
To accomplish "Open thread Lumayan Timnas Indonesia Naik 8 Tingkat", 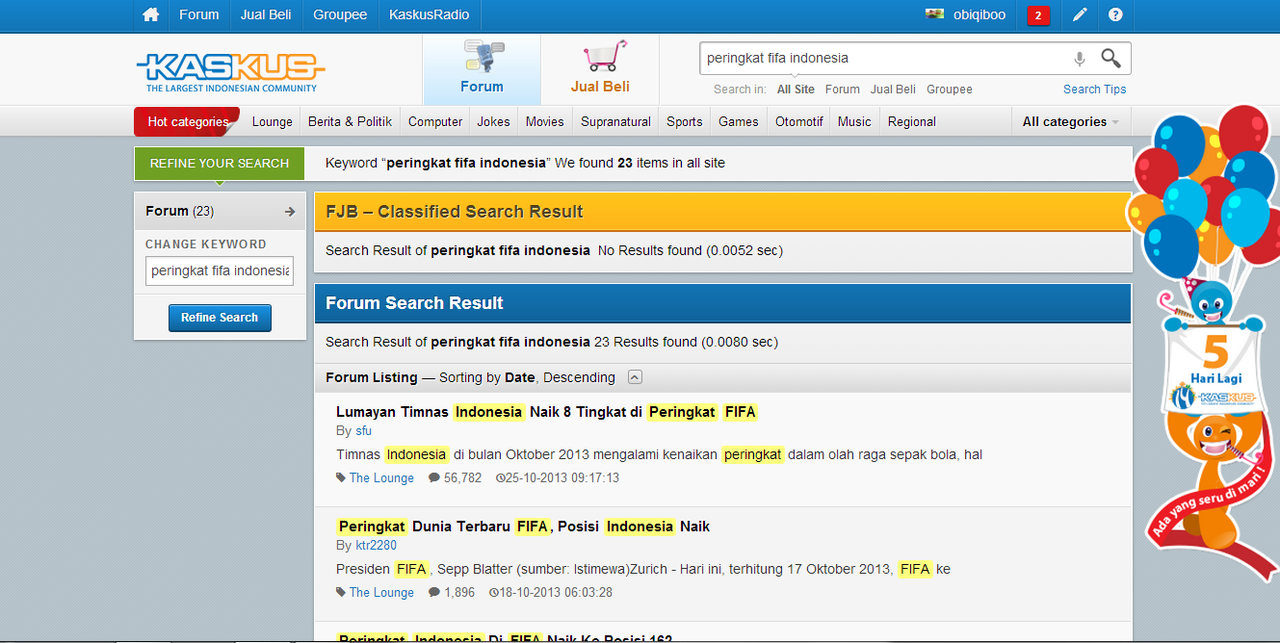I will coord(546,412).
